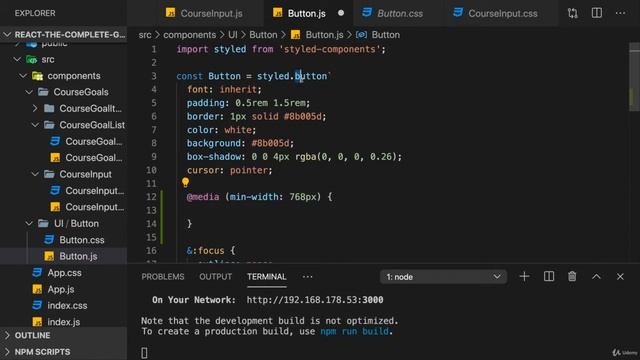Image resolution: width=640 pixels, height=360 pixels.
Task: Click 'src' in the breadcrumb
Action: tap(145, 35)
